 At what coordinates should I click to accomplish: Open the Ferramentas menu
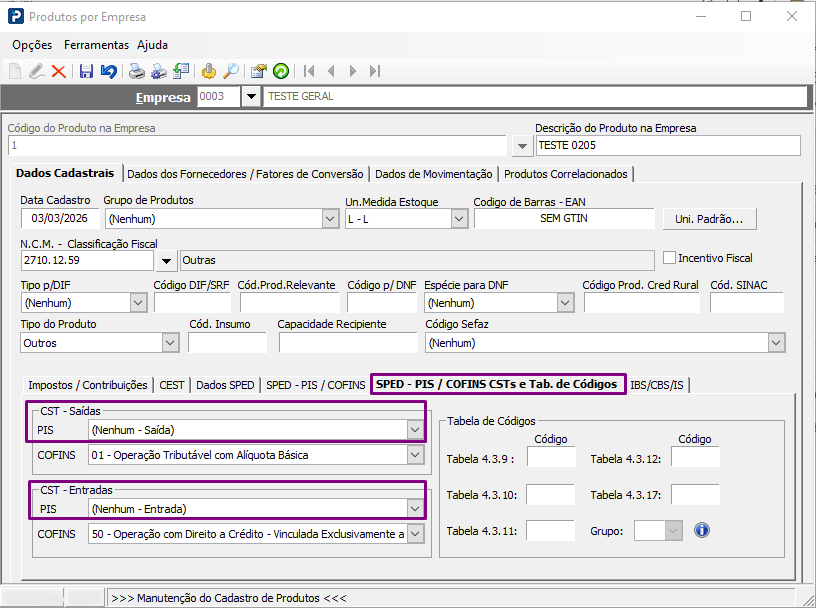96,45
